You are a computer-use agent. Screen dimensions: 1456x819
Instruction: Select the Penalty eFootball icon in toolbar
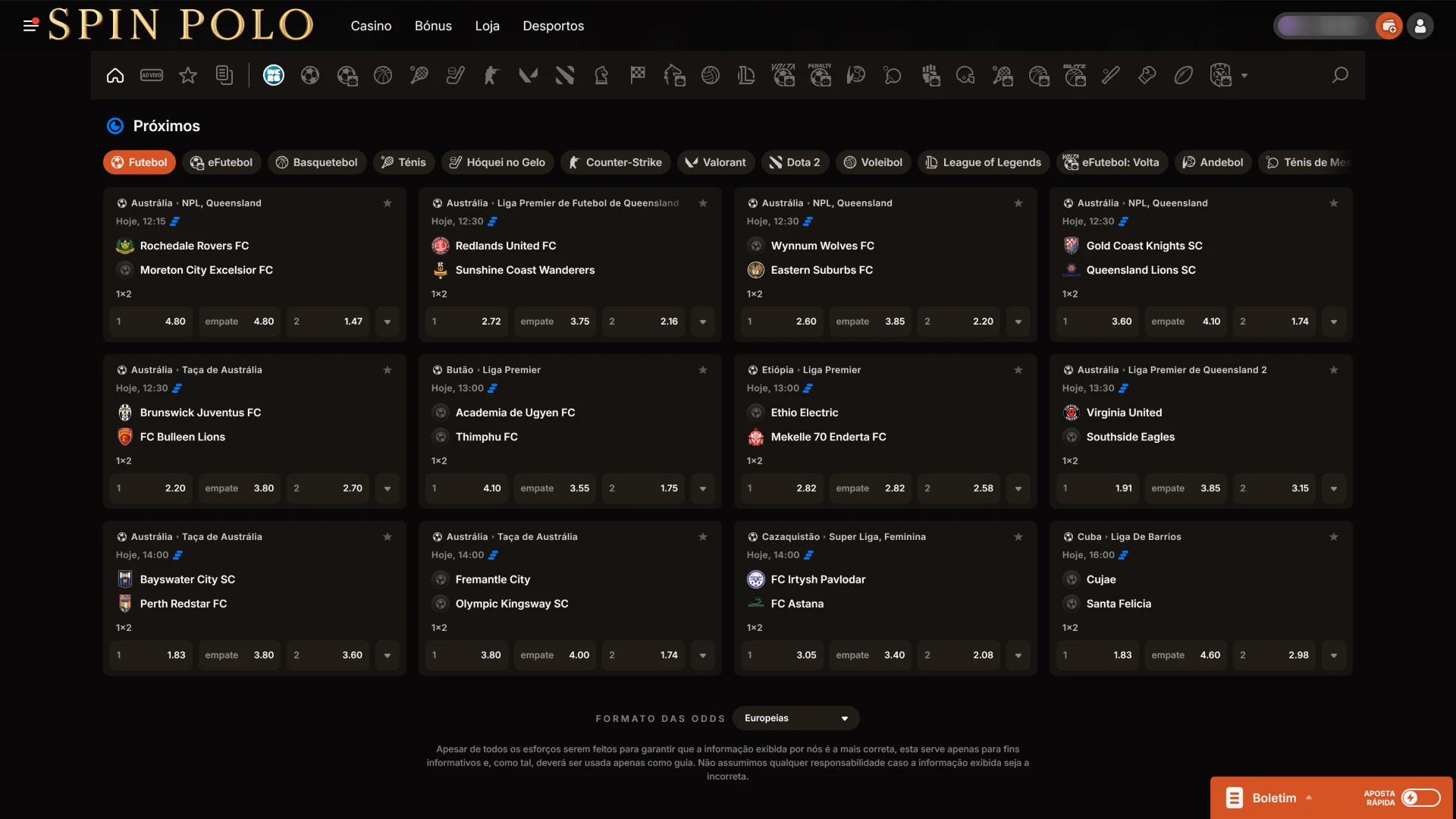tap(820, 75)
